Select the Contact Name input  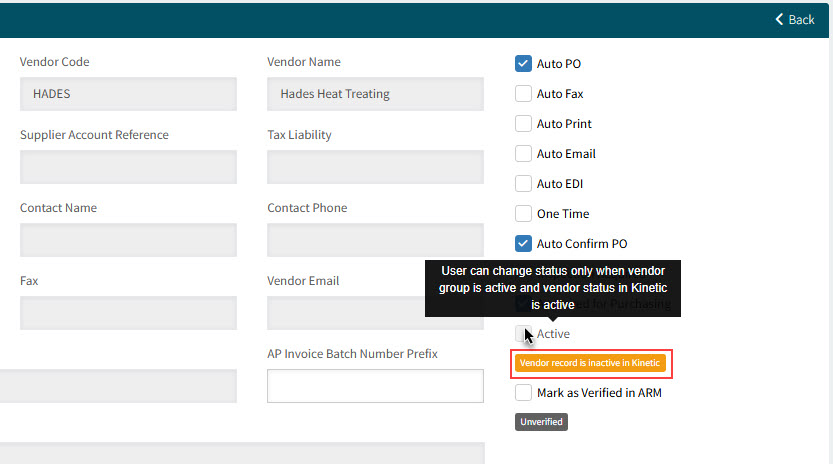[128, 240]
